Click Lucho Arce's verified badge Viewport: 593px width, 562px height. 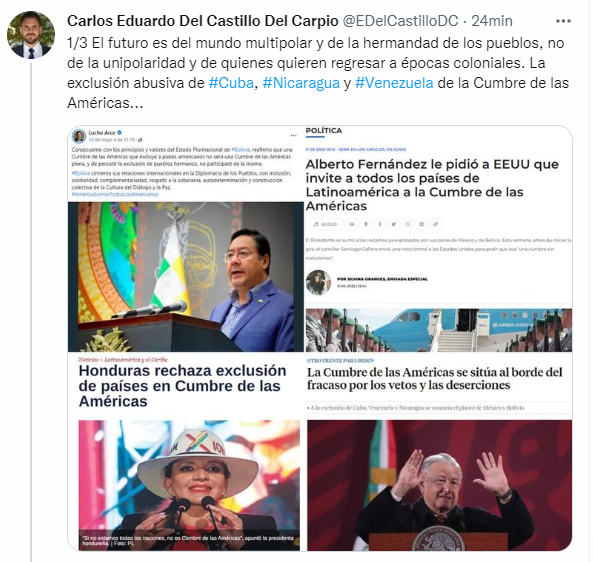pos(120,133)
